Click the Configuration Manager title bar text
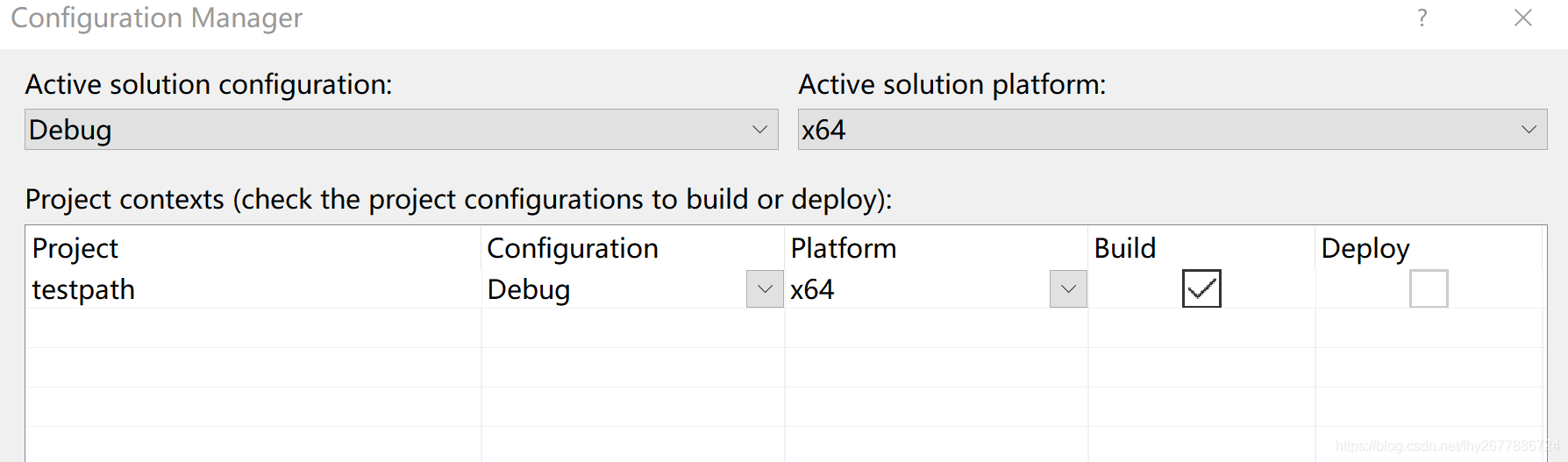Viewport: 1568px width, 462px height. pos(156,18)
